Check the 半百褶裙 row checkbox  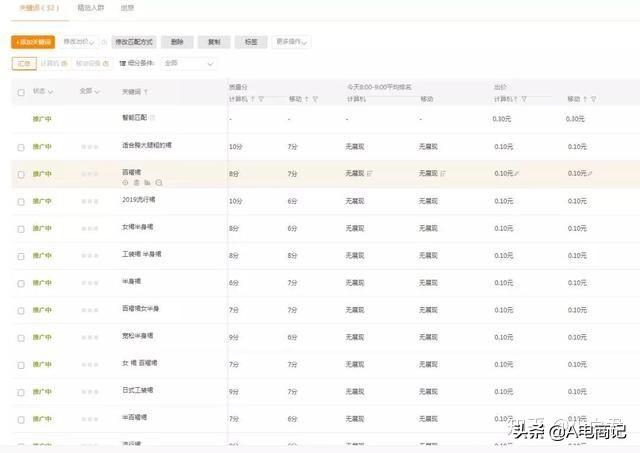point(21,420)
